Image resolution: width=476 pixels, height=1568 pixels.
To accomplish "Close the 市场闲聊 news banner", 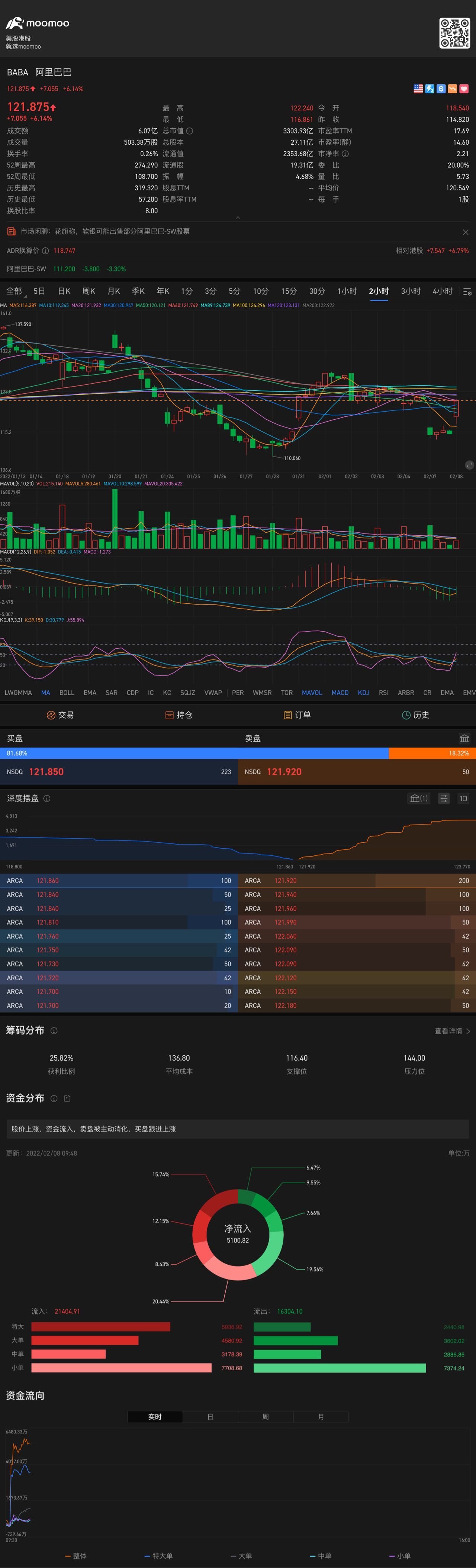I will [466, 232].
